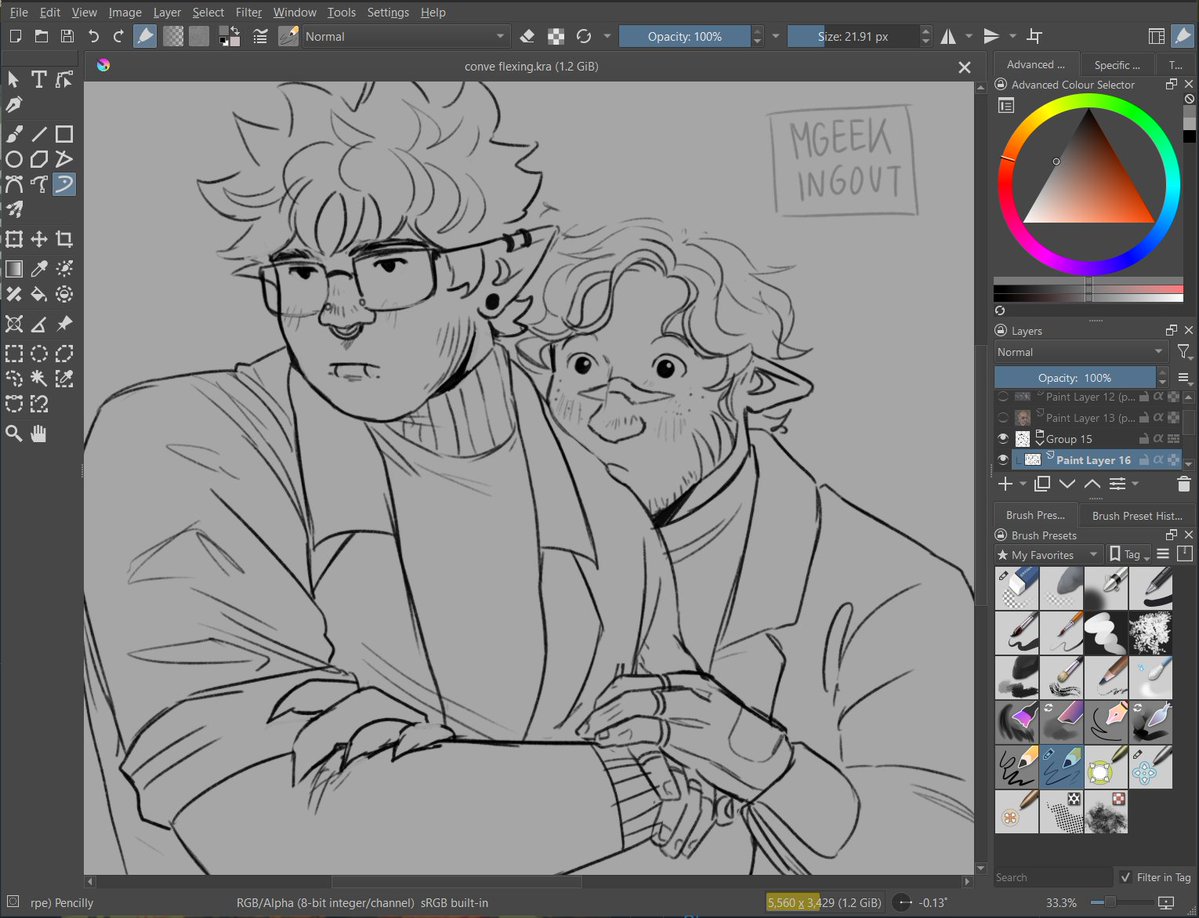Show Paint Layer 12
1199x918 pixels.
[1002, 397]
